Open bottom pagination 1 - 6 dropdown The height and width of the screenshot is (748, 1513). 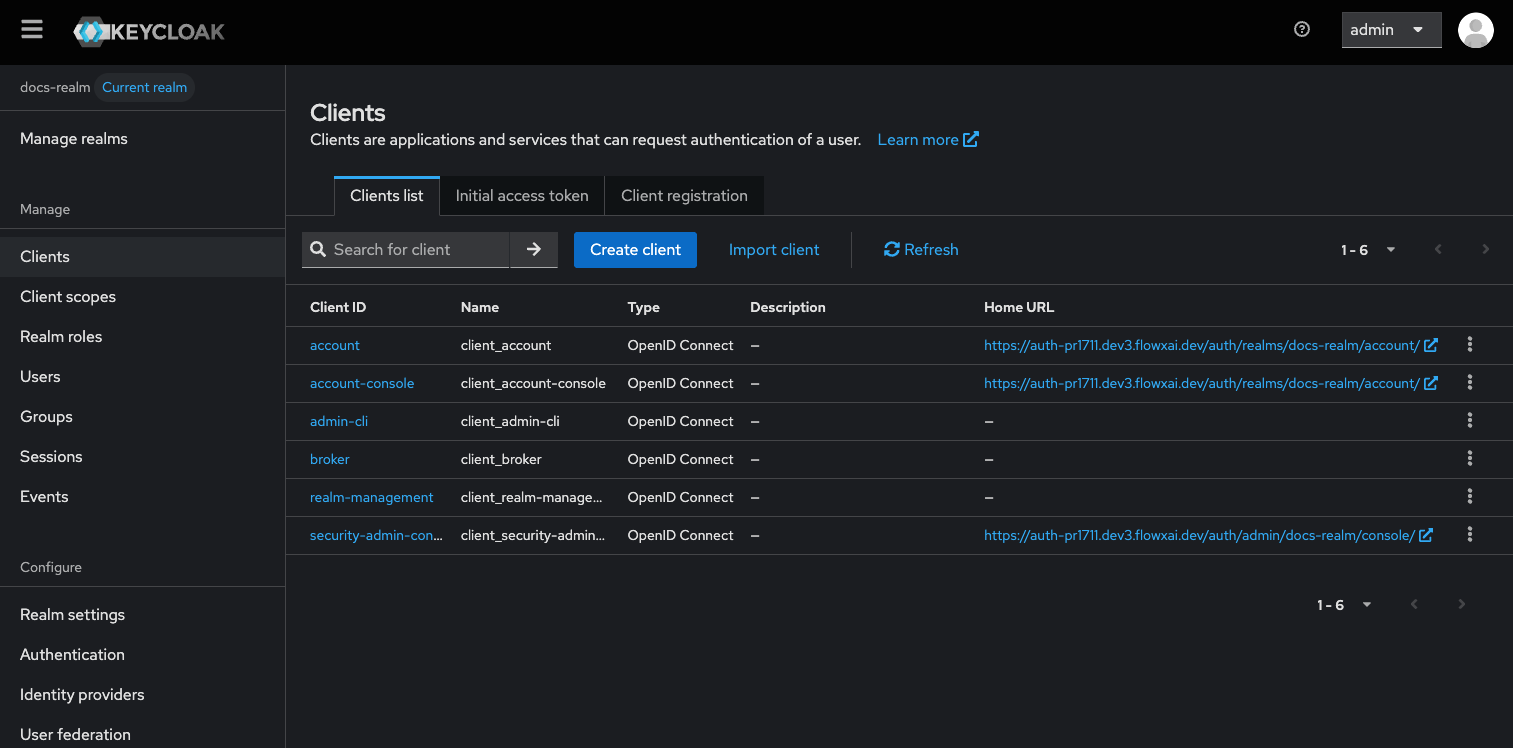tap(1344, 605)
